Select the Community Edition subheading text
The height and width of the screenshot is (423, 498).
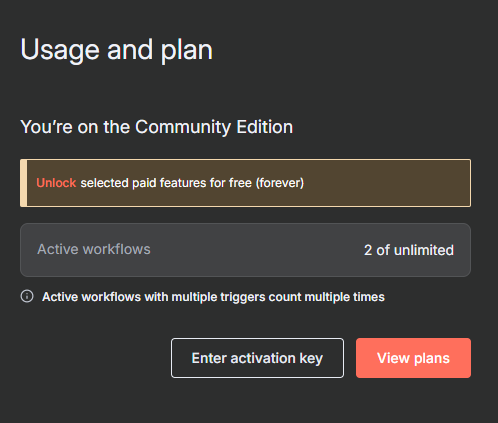click(x=157, y=127)
